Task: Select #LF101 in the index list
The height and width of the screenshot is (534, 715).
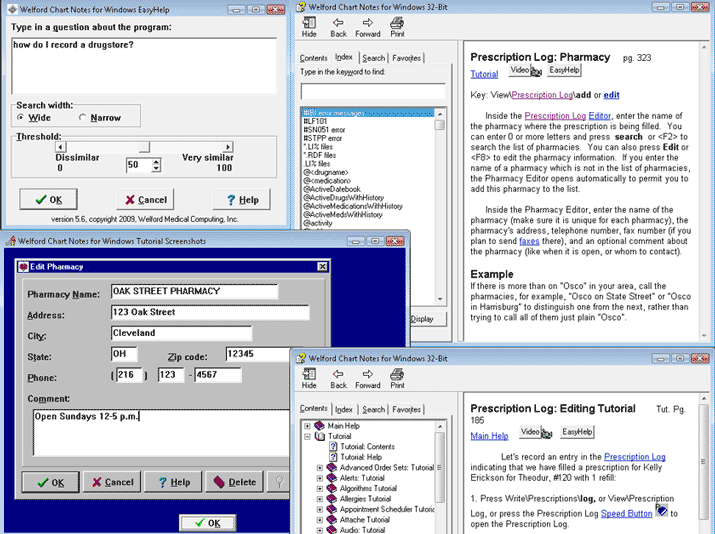Action: point(316,121)
